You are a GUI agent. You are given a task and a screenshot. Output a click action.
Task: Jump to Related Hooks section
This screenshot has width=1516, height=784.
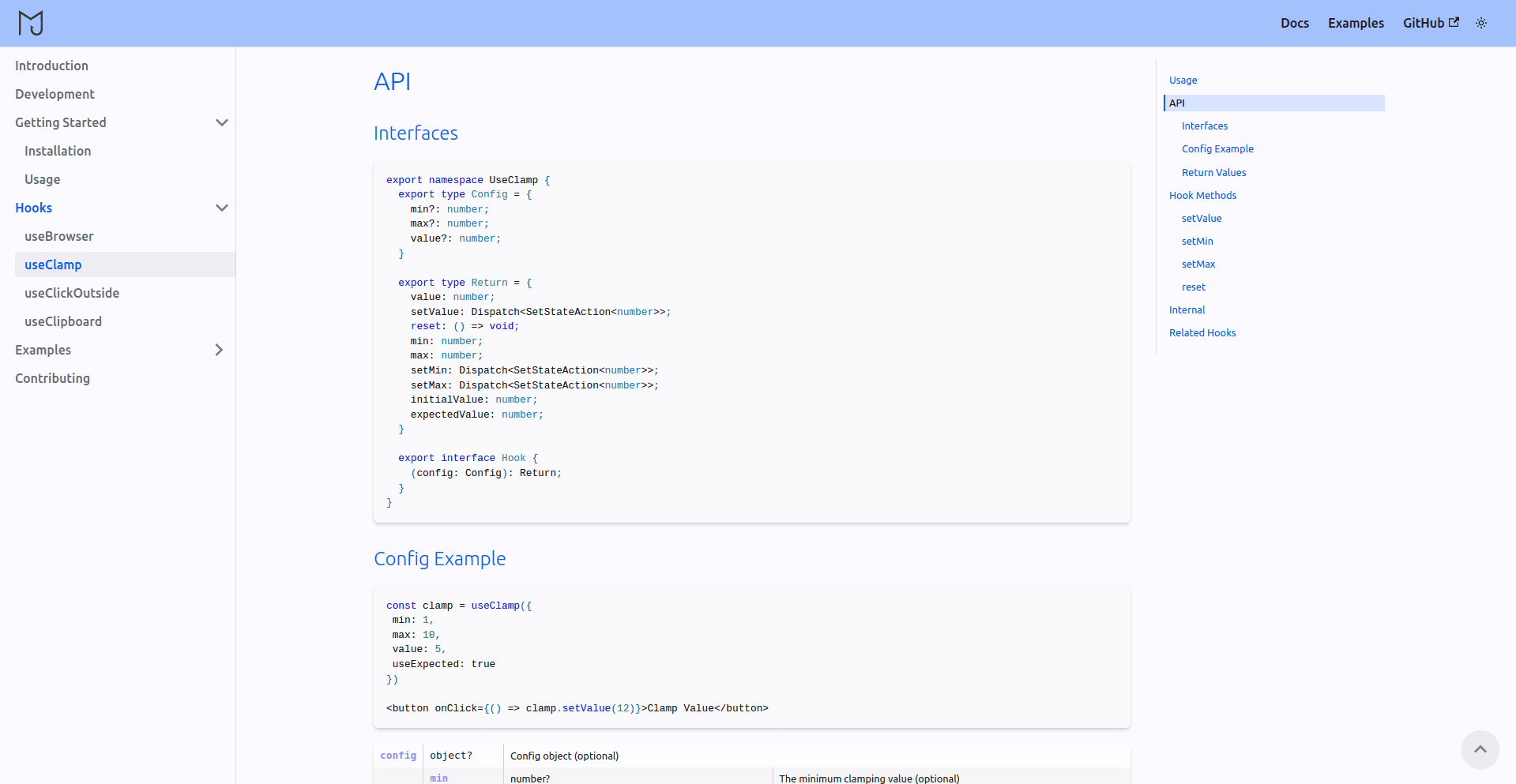[x=1202, y=332]
